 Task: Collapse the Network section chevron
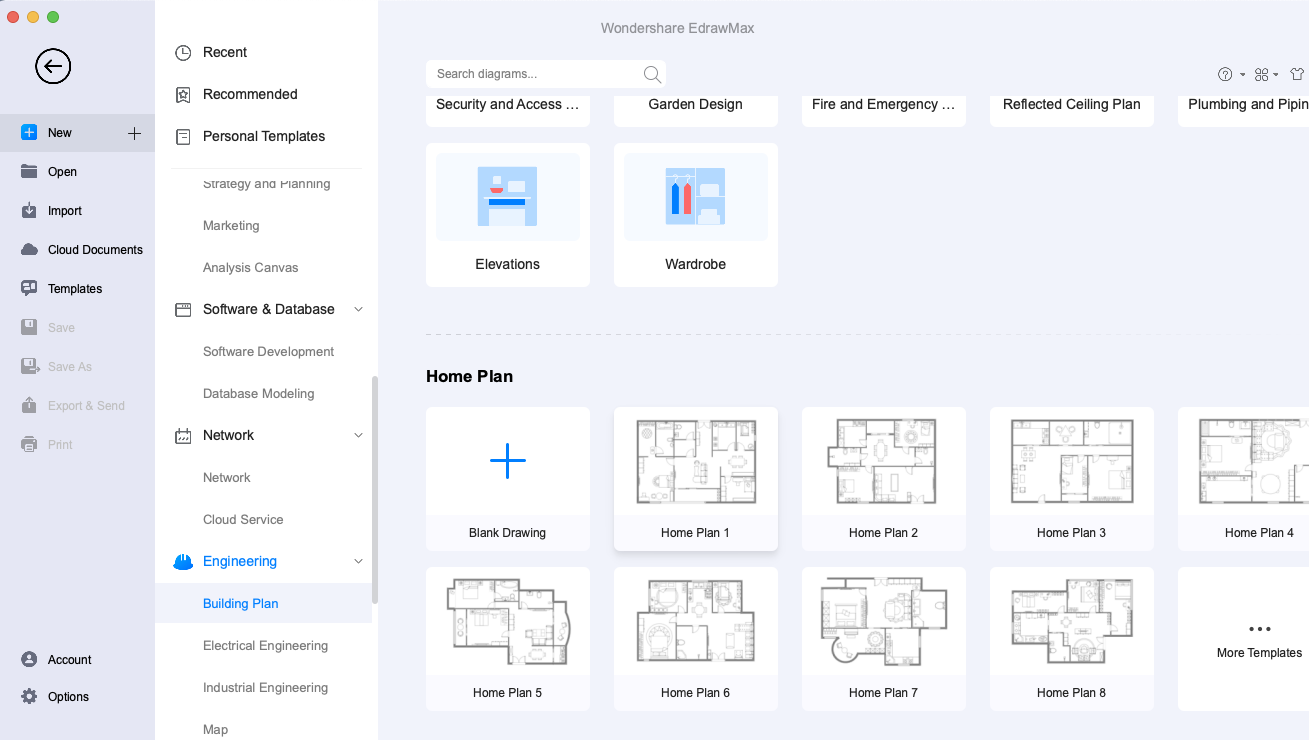point(358,435)
